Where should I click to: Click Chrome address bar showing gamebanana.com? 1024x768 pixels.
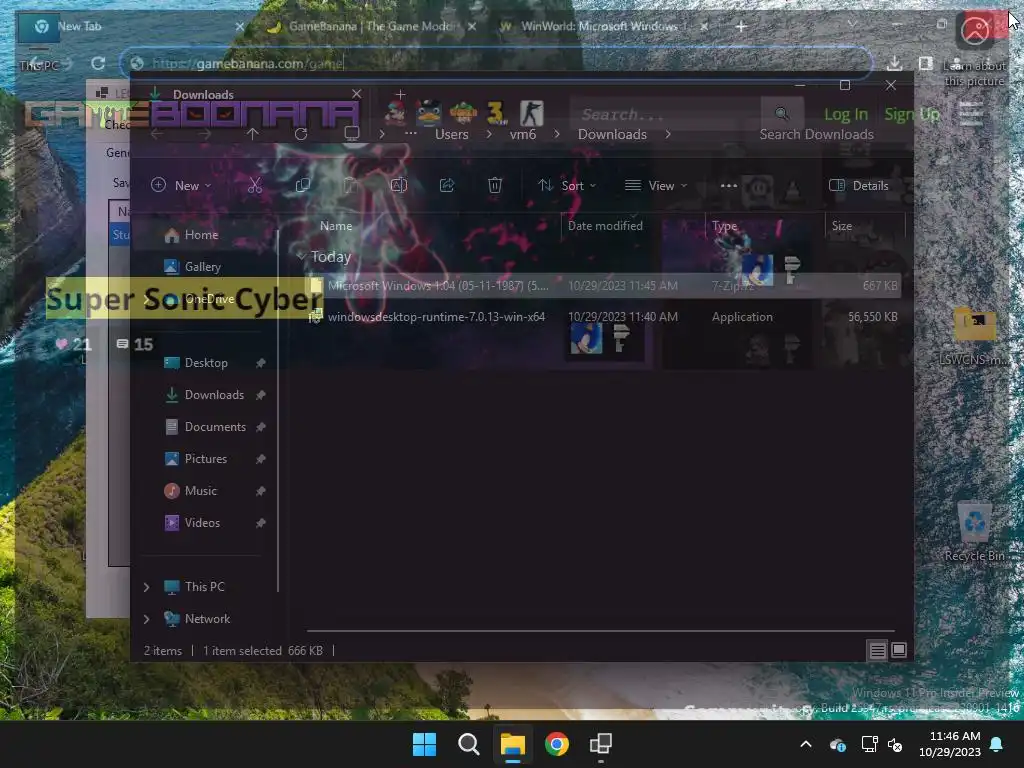(x=496, y=63)
